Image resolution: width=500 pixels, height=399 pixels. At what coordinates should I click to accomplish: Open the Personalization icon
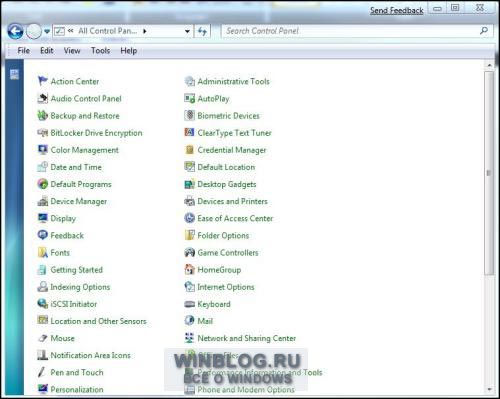[x=43, y=389]
